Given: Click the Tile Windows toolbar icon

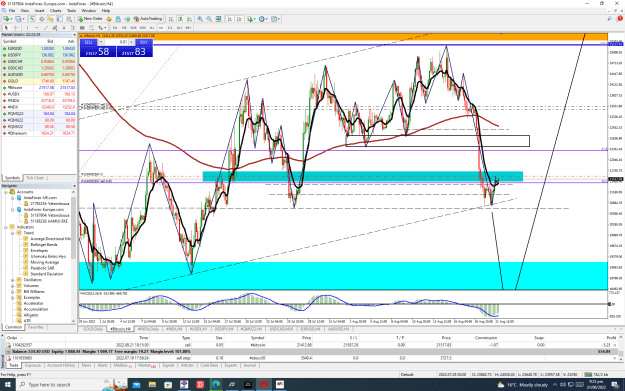Looking at the screenshot, I should pyautogui.click(x=218, y=19).
